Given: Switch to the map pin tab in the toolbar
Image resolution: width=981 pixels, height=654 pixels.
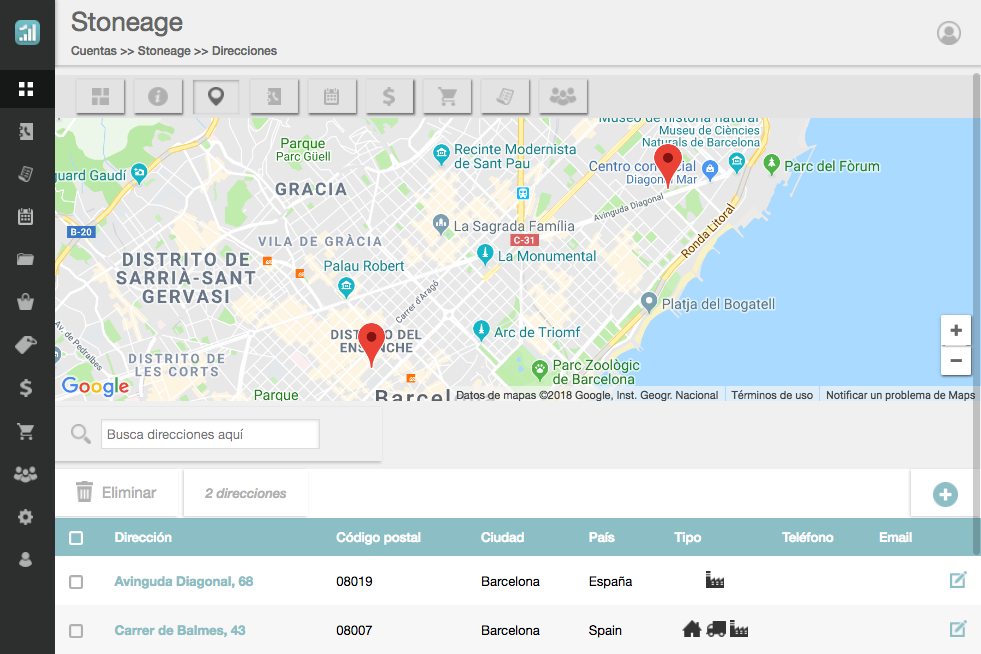Looking at the screenshot, I should coord(216,96).
